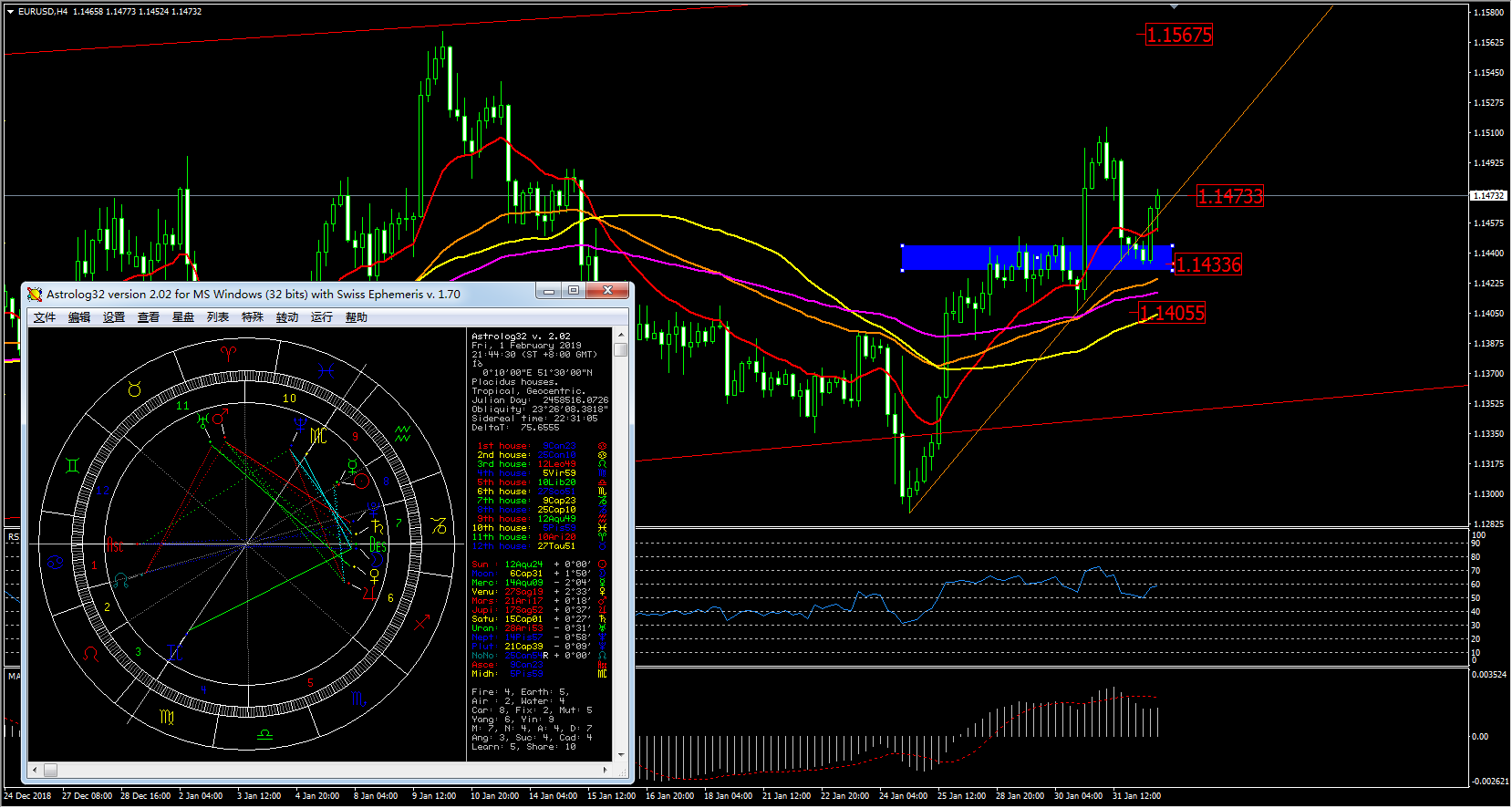Click the teal North Node symbol near Asc
This screenshot has width=1512, height=808.
[x=120, y=580]
